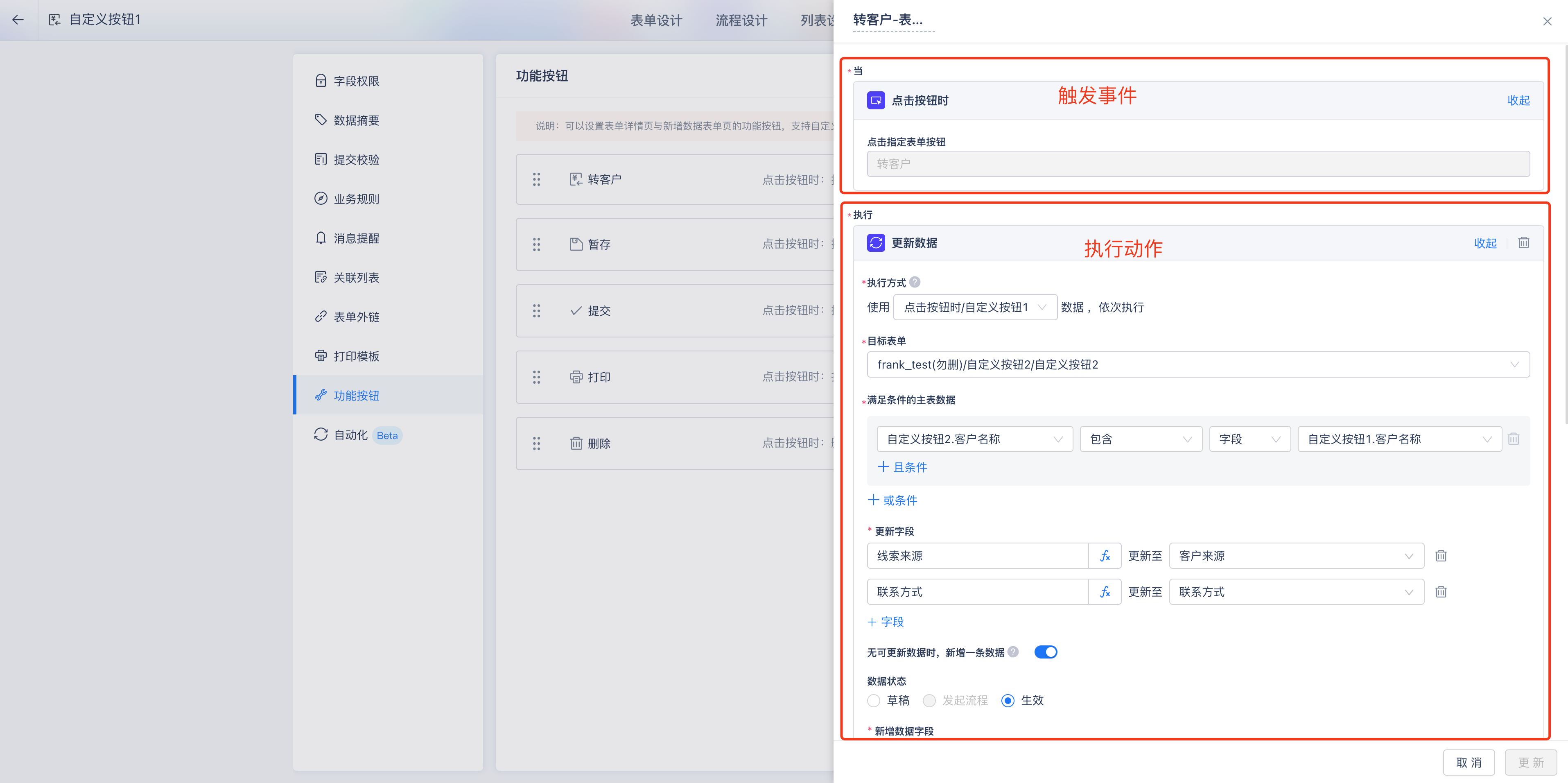Click help icon beside 新增一条数据
Viewport: 1568px width, 783px height.
tap(1013, 652)
